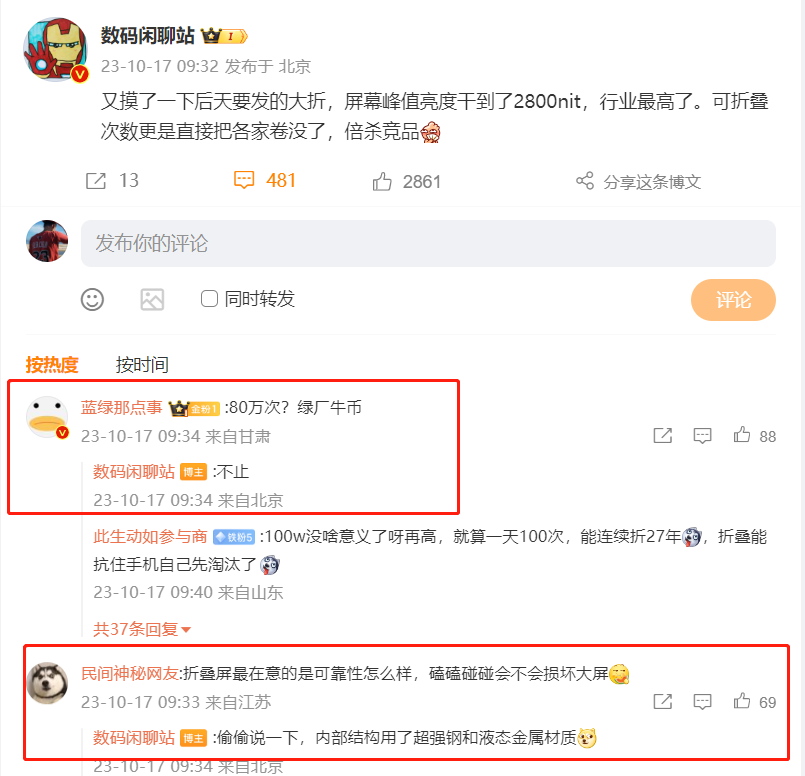Image resolution: width=805 pixels, height=776 pixels.
Task: Click the share icon beside 分享这条博文
Action: pos(585,181)
